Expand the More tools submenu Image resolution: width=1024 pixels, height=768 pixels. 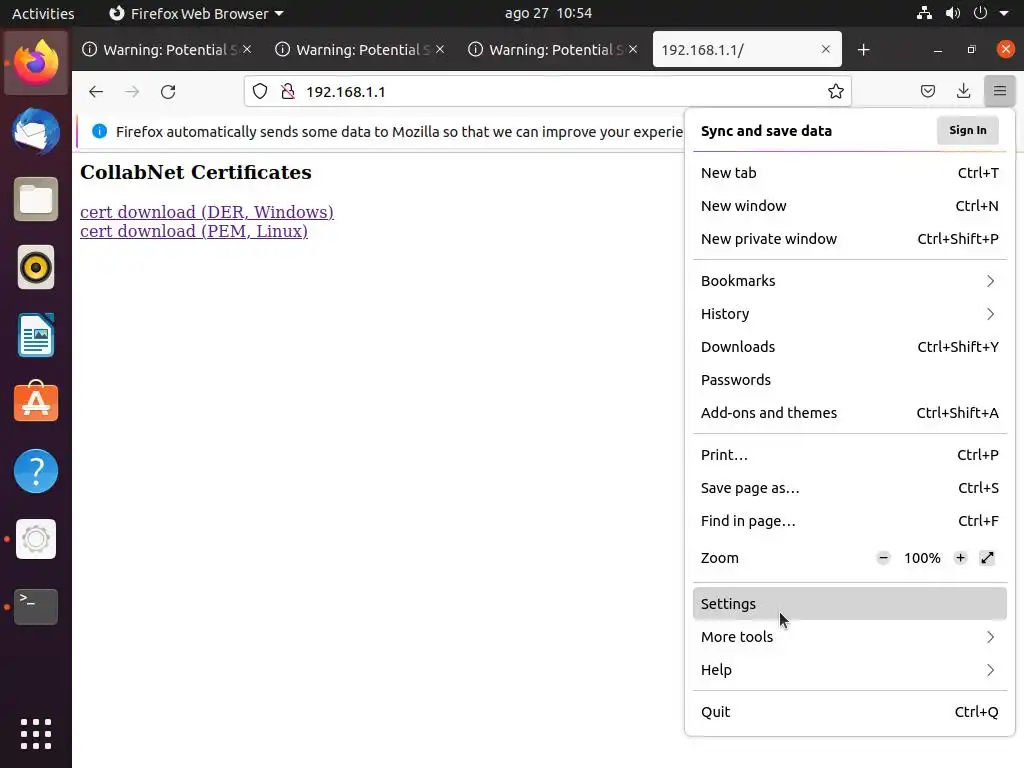click(x=848, y=637)
